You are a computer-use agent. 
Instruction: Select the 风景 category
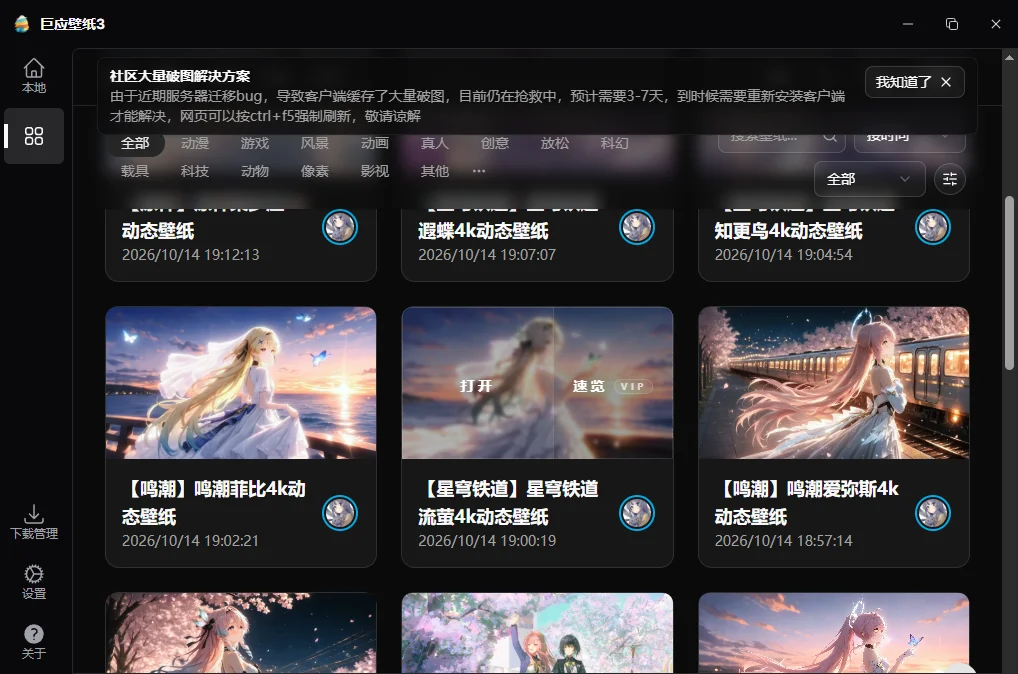click(314, 144)
